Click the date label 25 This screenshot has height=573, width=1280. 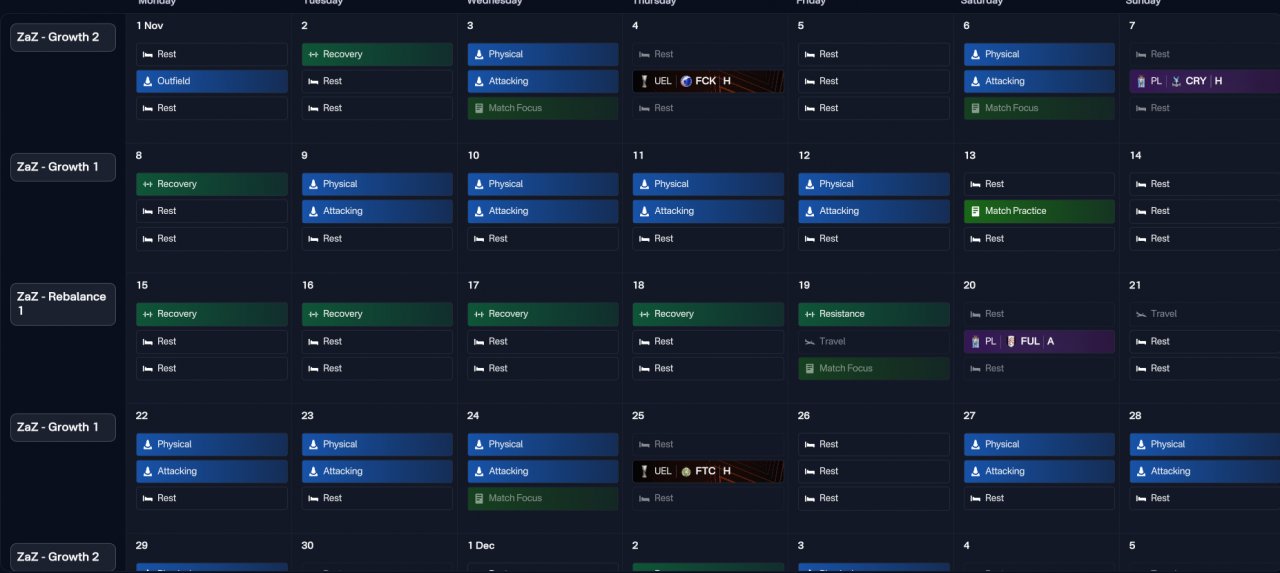coord(639,416)
